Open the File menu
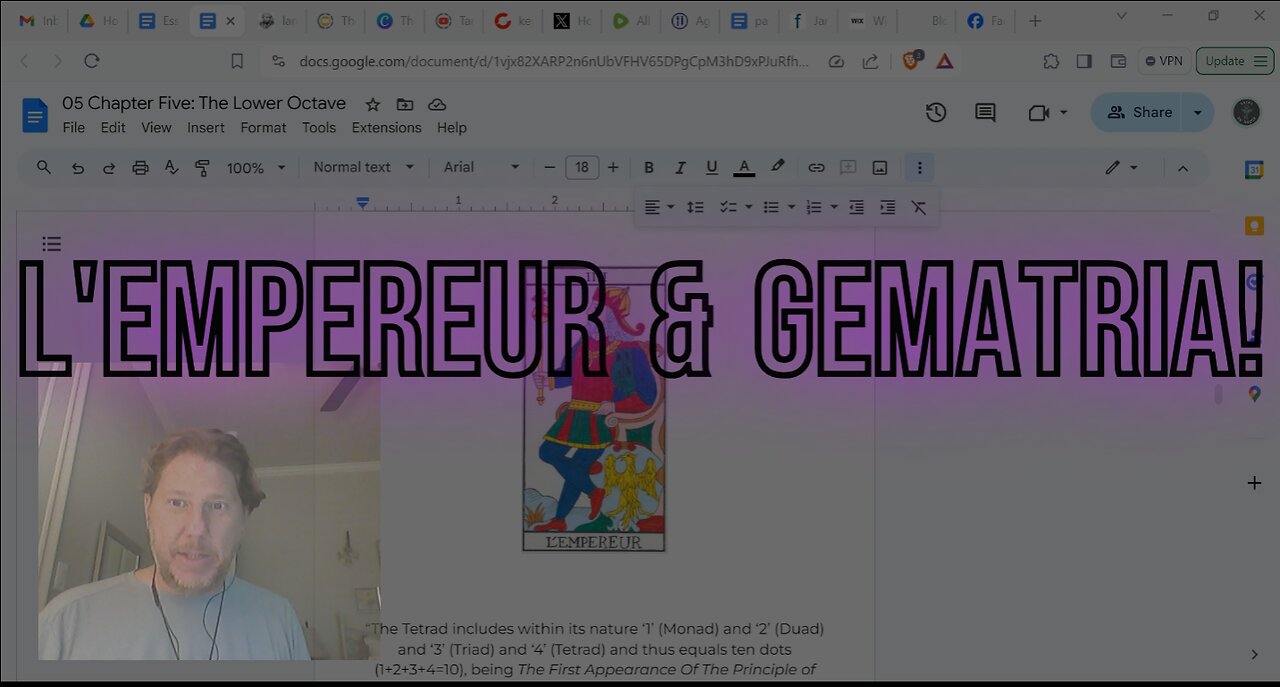 (74, 128)
